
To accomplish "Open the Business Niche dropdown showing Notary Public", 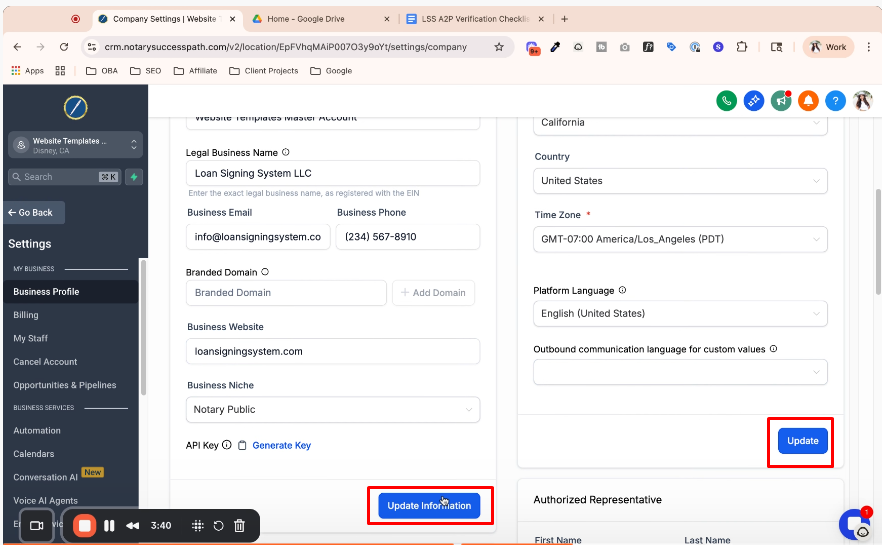I will [333, 409].
